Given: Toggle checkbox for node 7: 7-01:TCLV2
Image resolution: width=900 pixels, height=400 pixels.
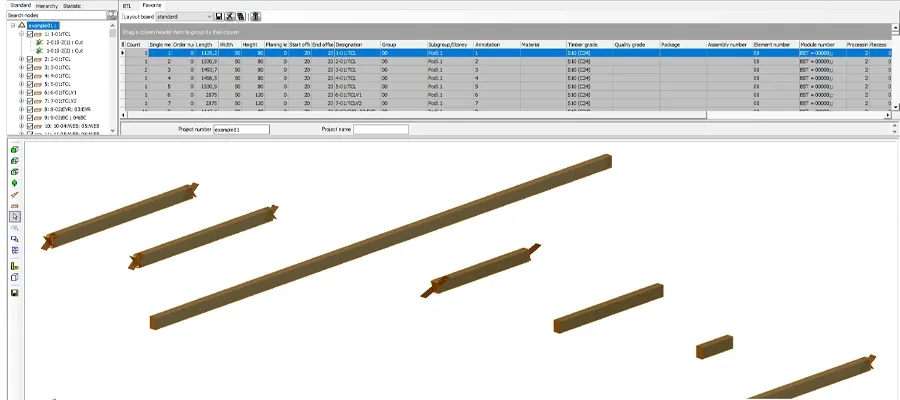Looking at the screenshot, I should coord(30,100).
